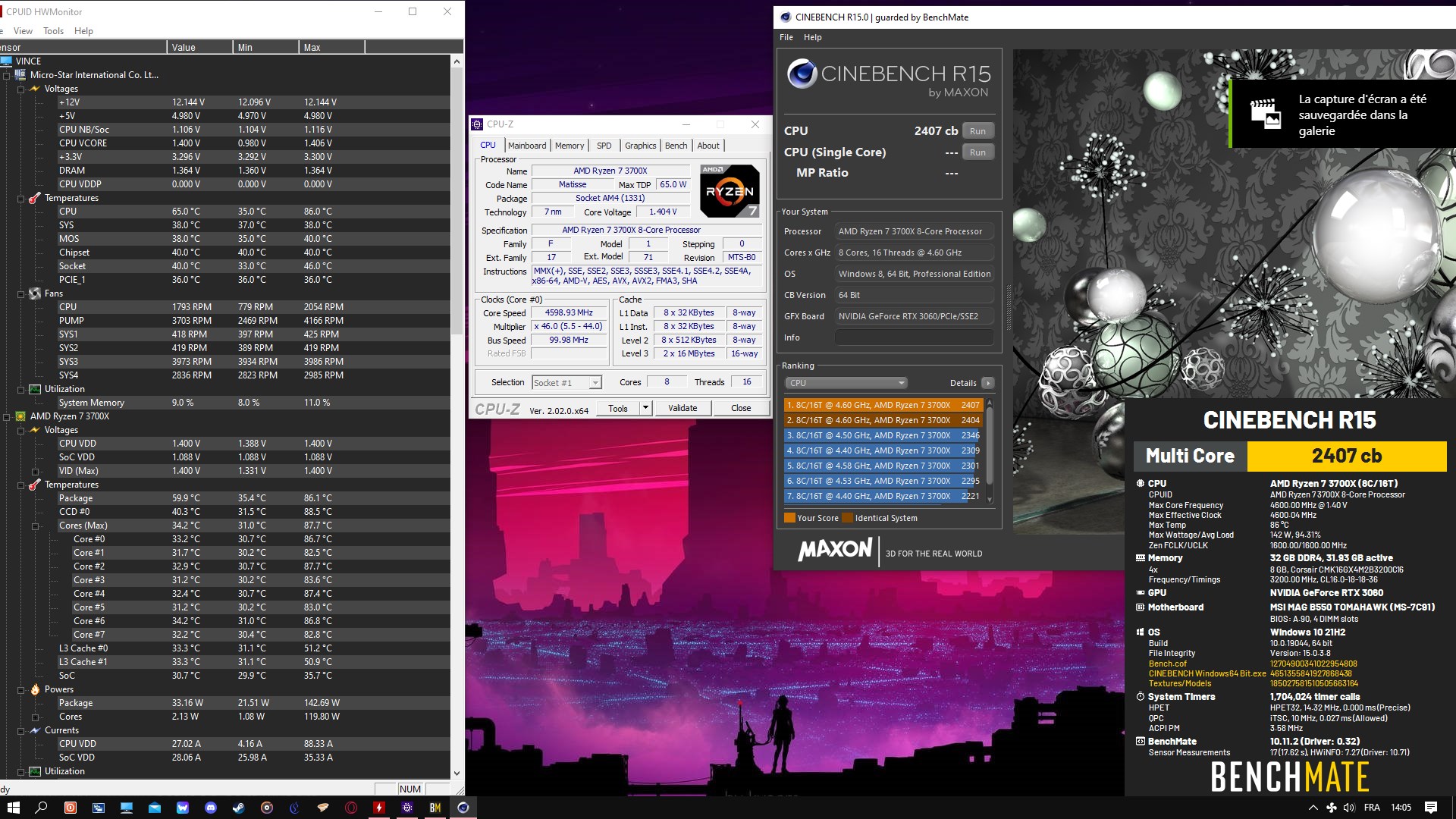
Task: Open taskbar search magnifier
Action: point(42,808)
